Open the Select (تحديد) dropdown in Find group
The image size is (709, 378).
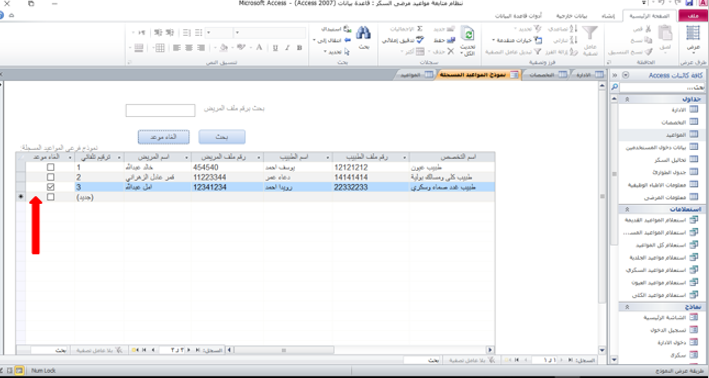point(337,52)
